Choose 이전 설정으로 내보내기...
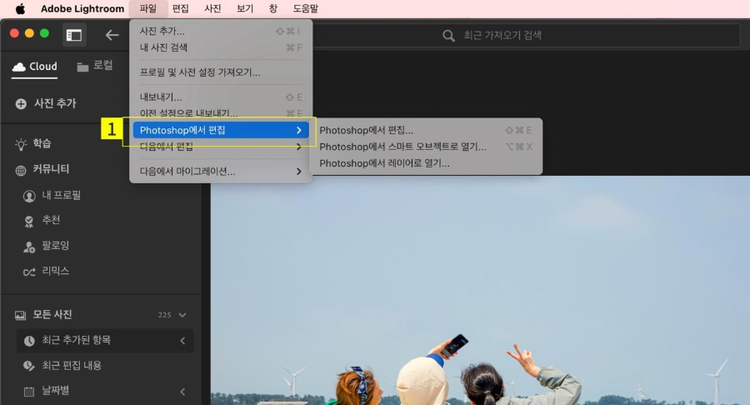The height and width of the screenshot is (405, 750). tap(221, 113)
